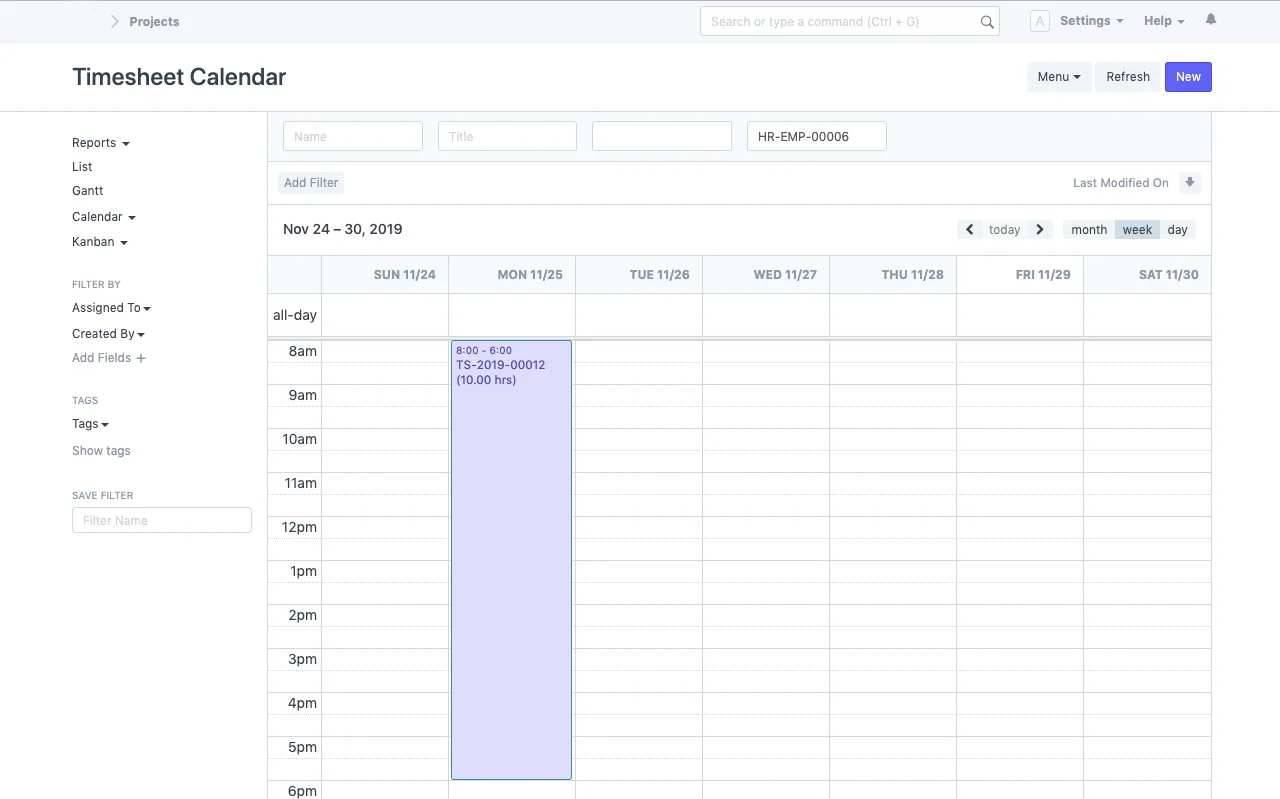This screenshot has width=1280, height=799.
Task: Open the Calendar view dropdown in the sidebar
Action: tap(103, 217)
